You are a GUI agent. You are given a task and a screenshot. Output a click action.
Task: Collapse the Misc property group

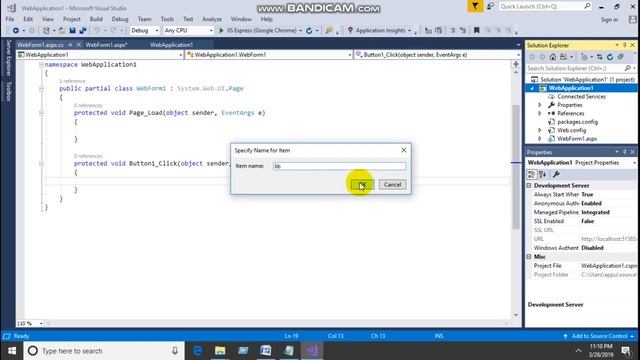[x=529, y=257]
